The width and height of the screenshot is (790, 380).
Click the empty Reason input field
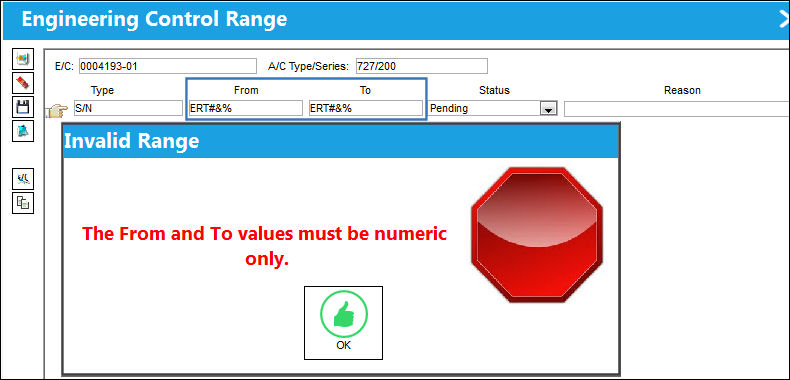tap(677, 109)
